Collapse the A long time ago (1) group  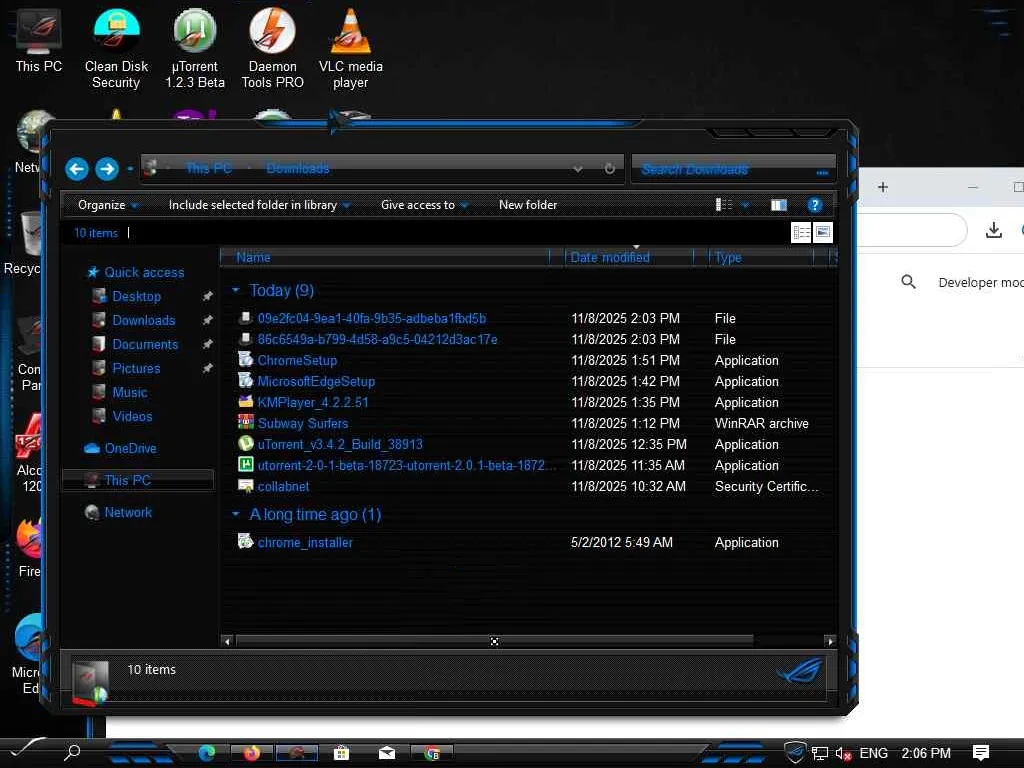[236, 515]
